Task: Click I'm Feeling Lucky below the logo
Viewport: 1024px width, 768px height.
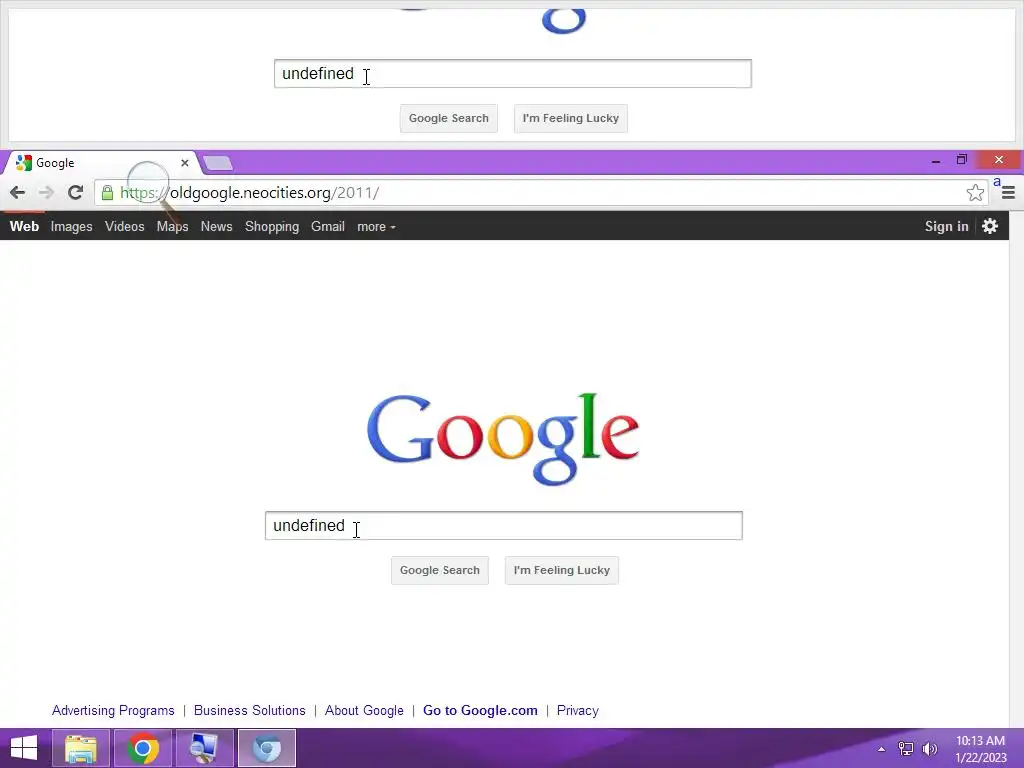Action: 562,570
